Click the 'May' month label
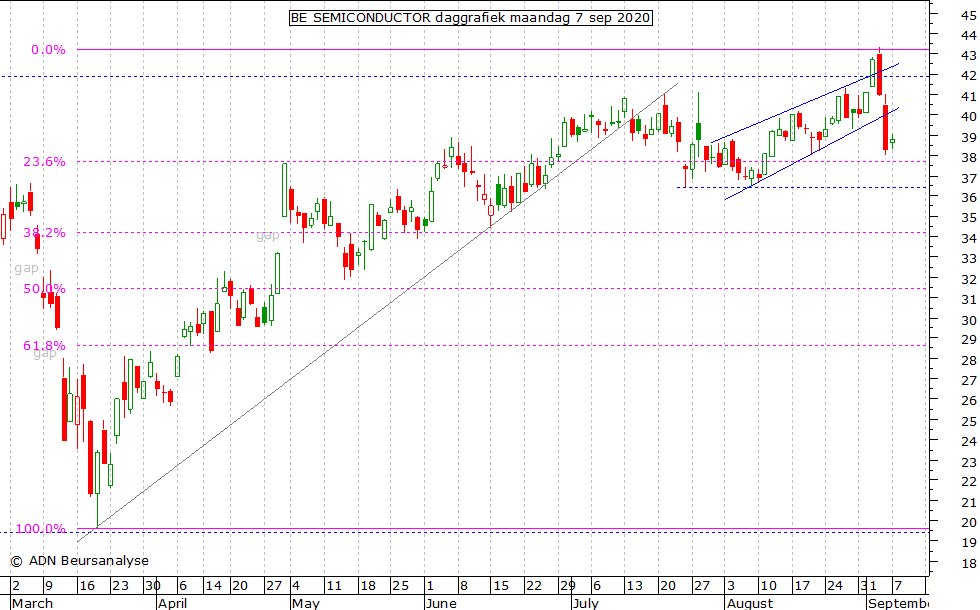 coord(306,603)
